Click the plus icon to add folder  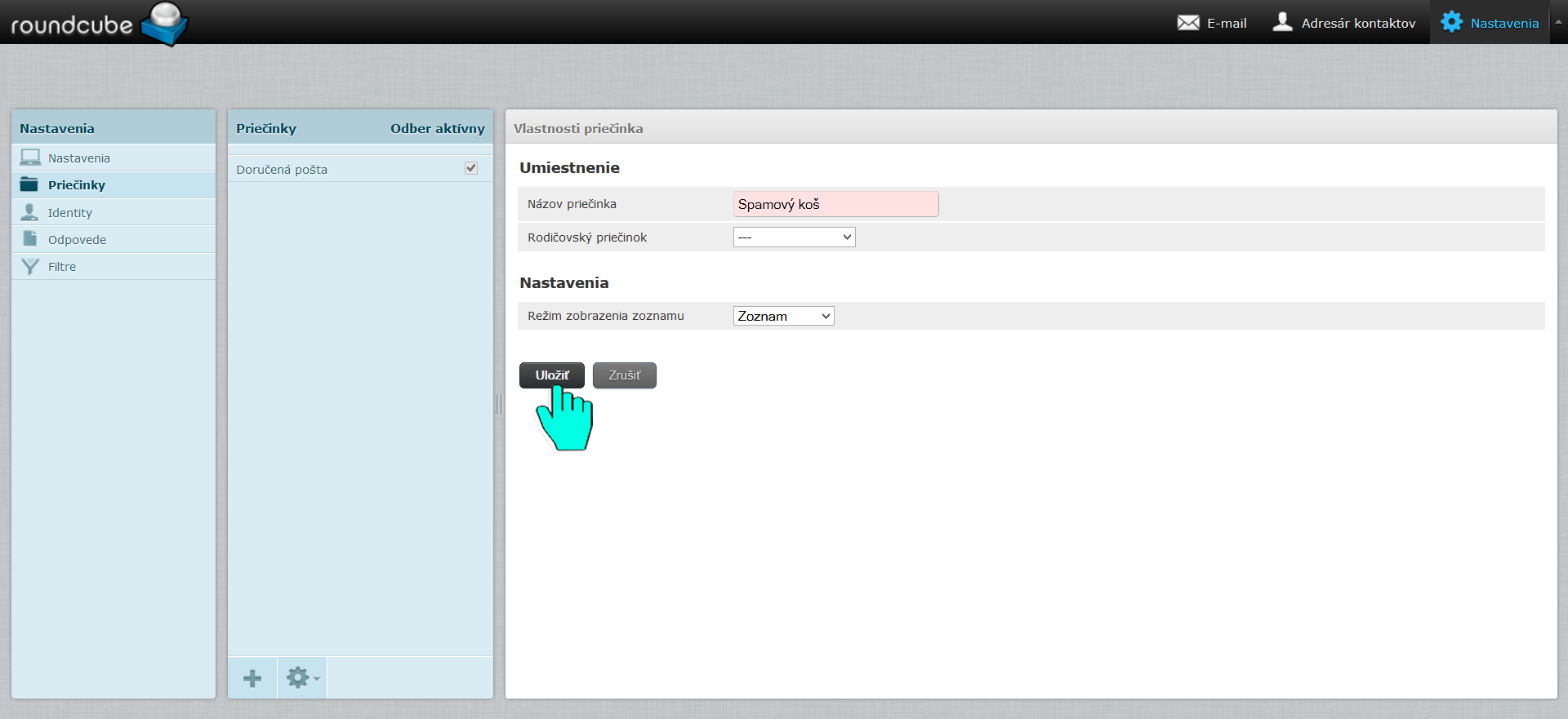252,678
